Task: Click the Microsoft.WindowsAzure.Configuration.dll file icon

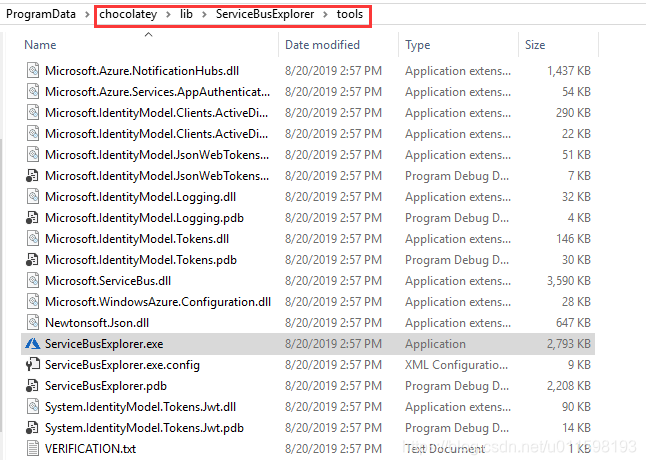Action: tap(33, 302)
